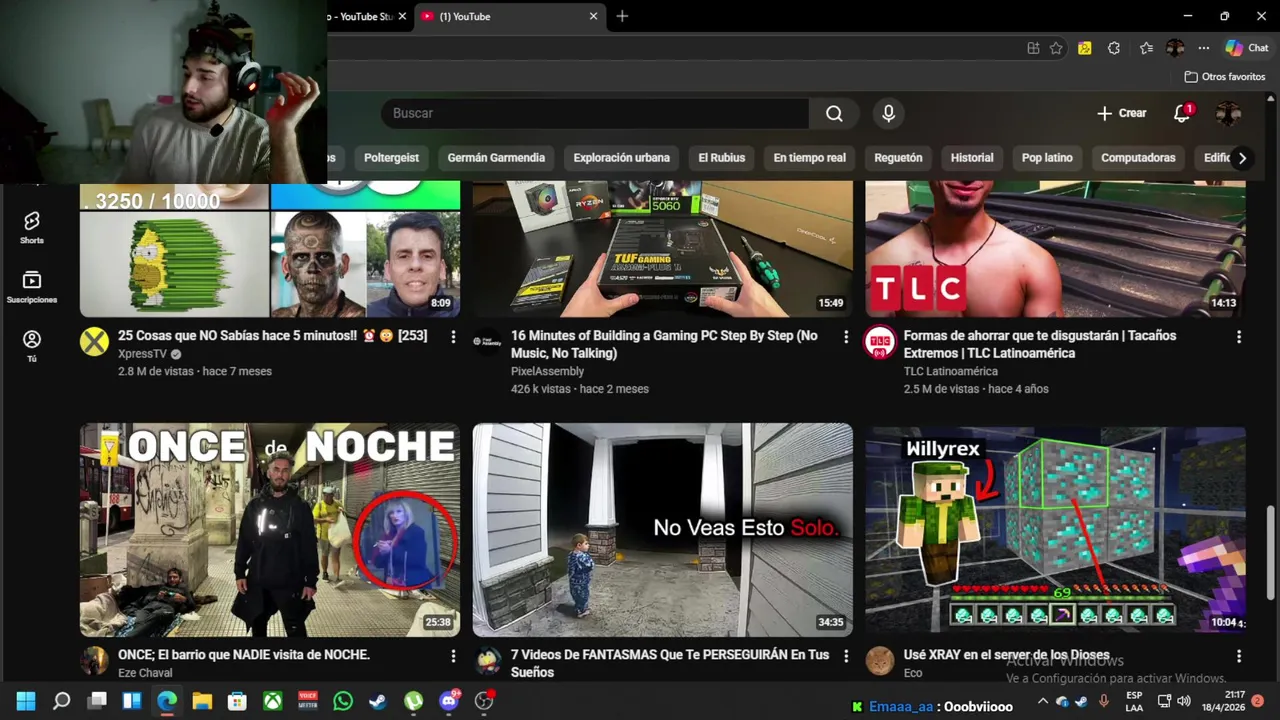Screen dimensions: 1280x720
Task: Open a new browser tab
Action: point(622,16)
